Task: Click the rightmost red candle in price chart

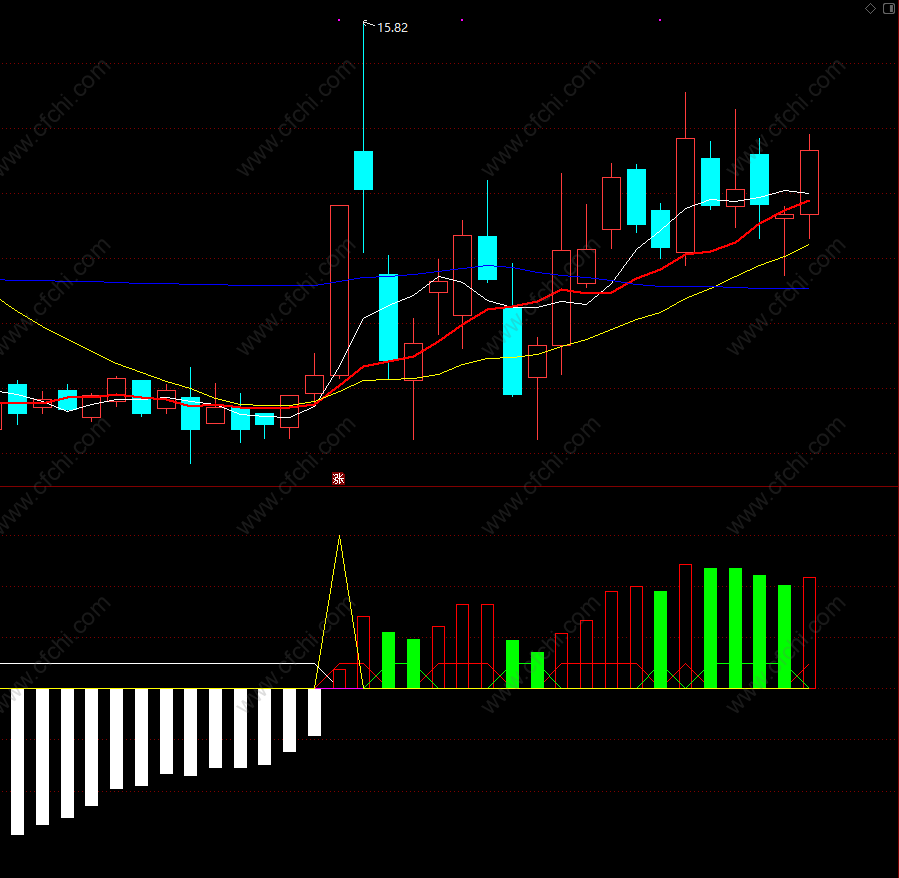Action: coord(810,182)
